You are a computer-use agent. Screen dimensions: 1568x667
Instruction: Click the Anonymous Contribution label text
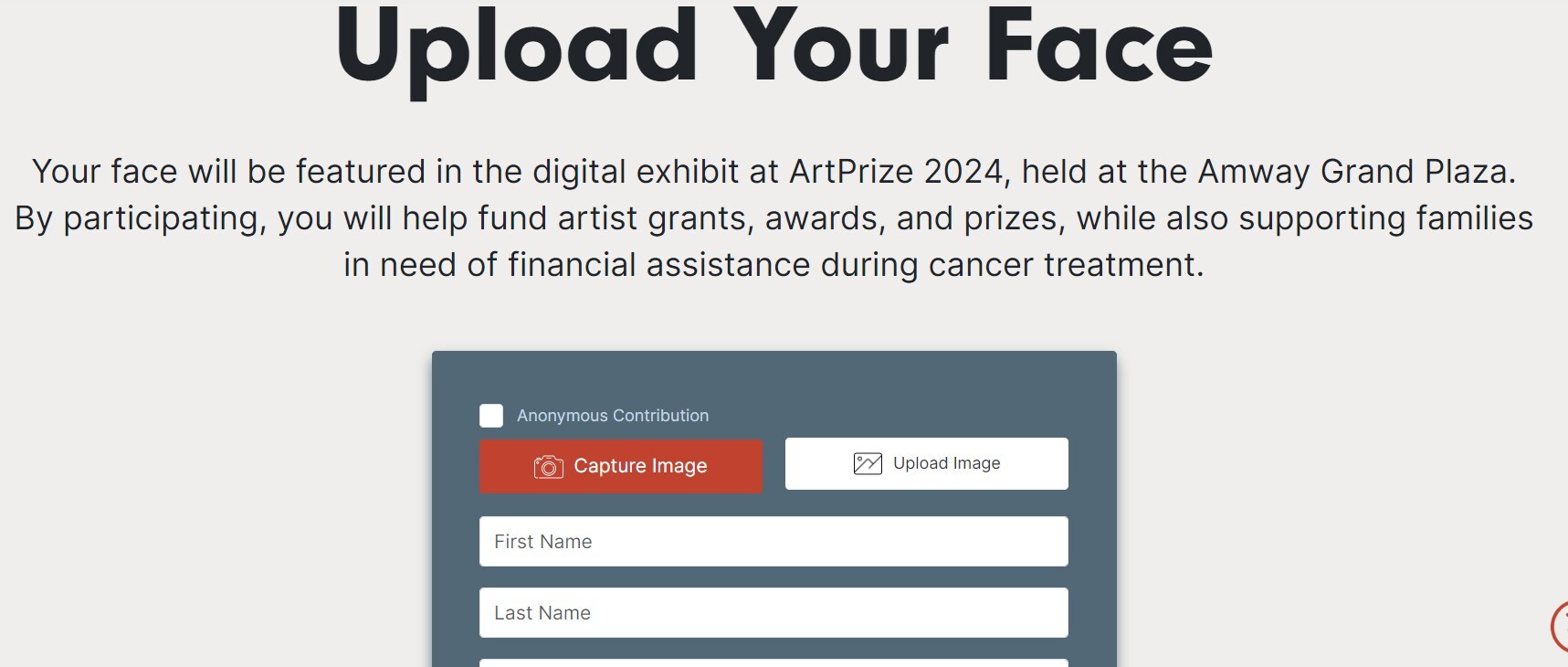coord(612,416)
